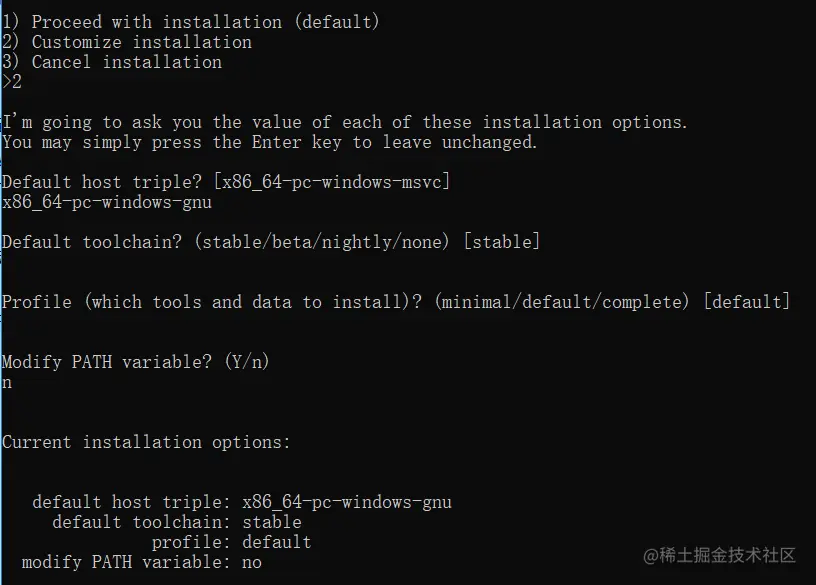This screenshot has height=585, width=816.
Task: Click the ">2" typed prompt response
Action: 12,82
